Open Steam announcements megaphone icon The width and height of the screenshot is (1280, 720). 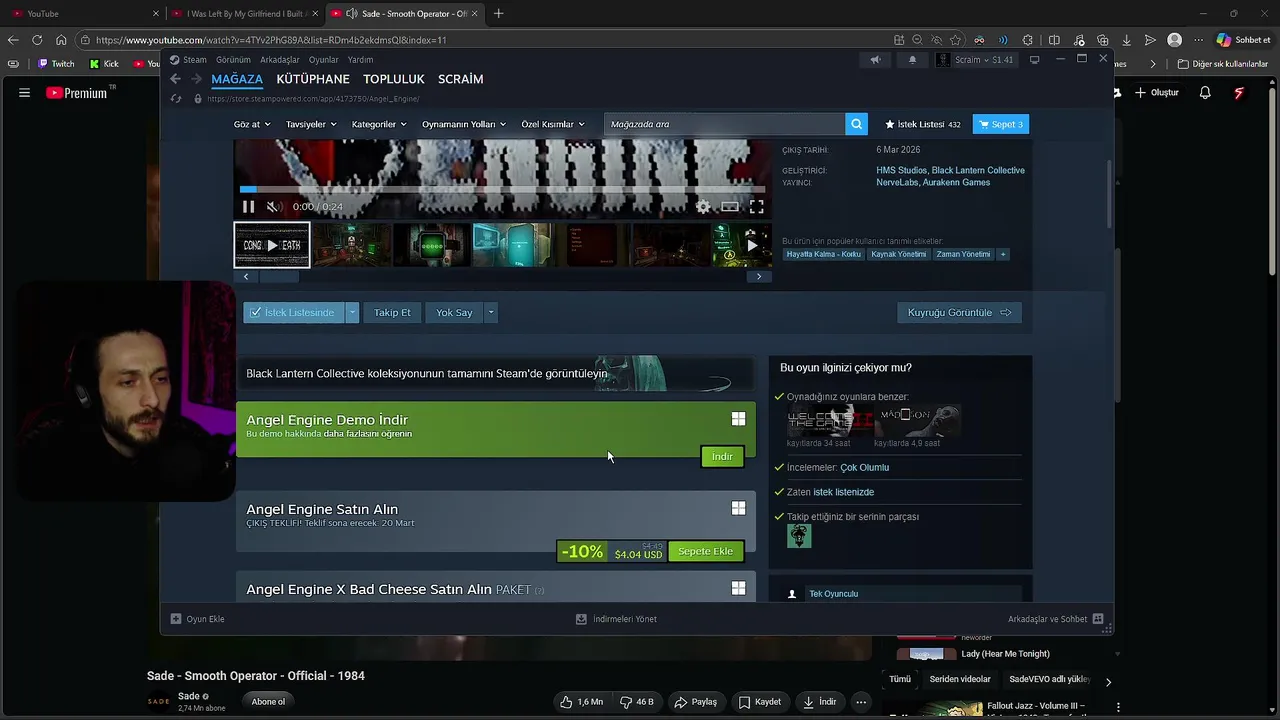click(x=875, y=60)
